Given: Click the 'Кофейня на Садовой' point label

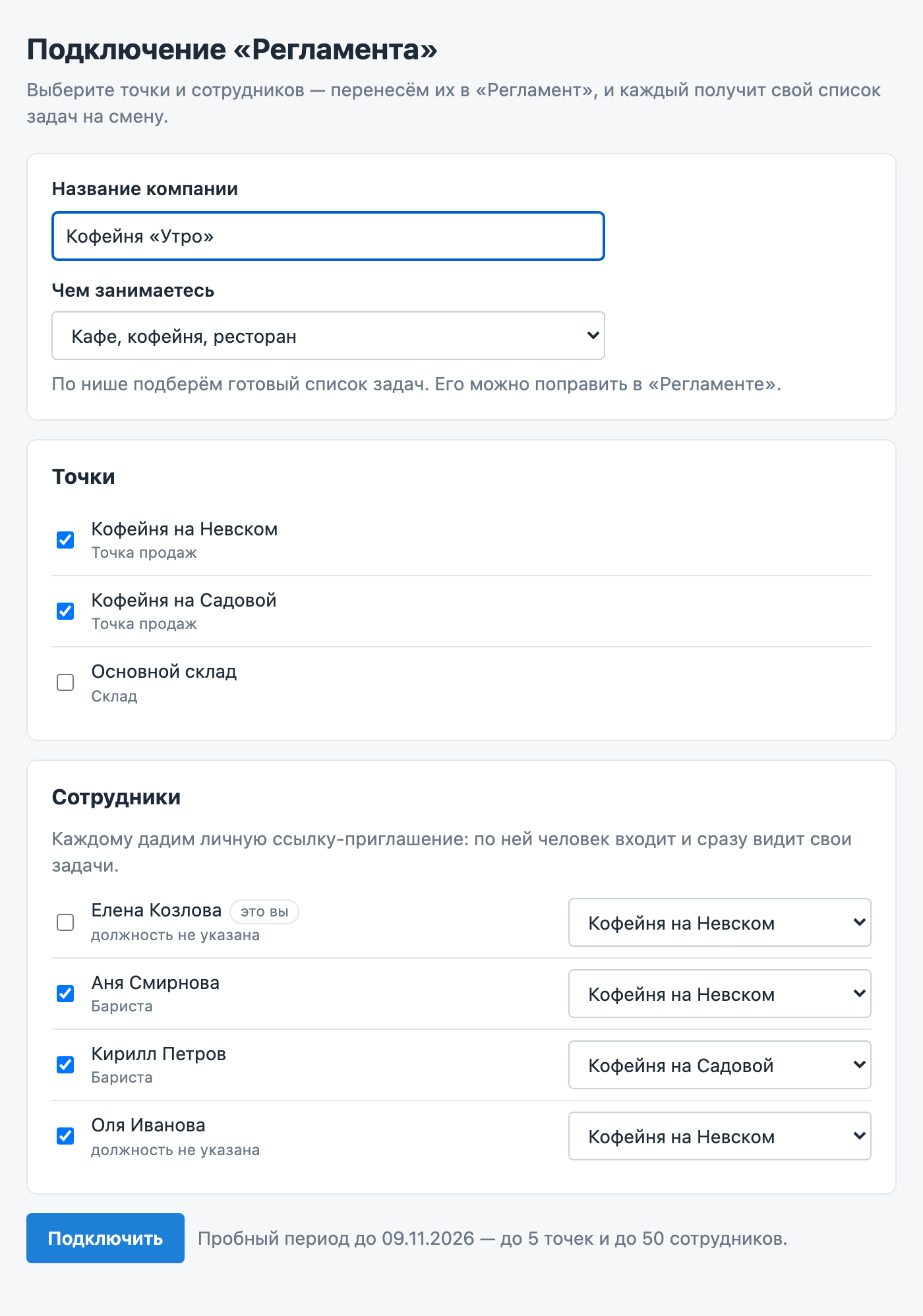Looking at the screenshot, I should coord(184,601).
